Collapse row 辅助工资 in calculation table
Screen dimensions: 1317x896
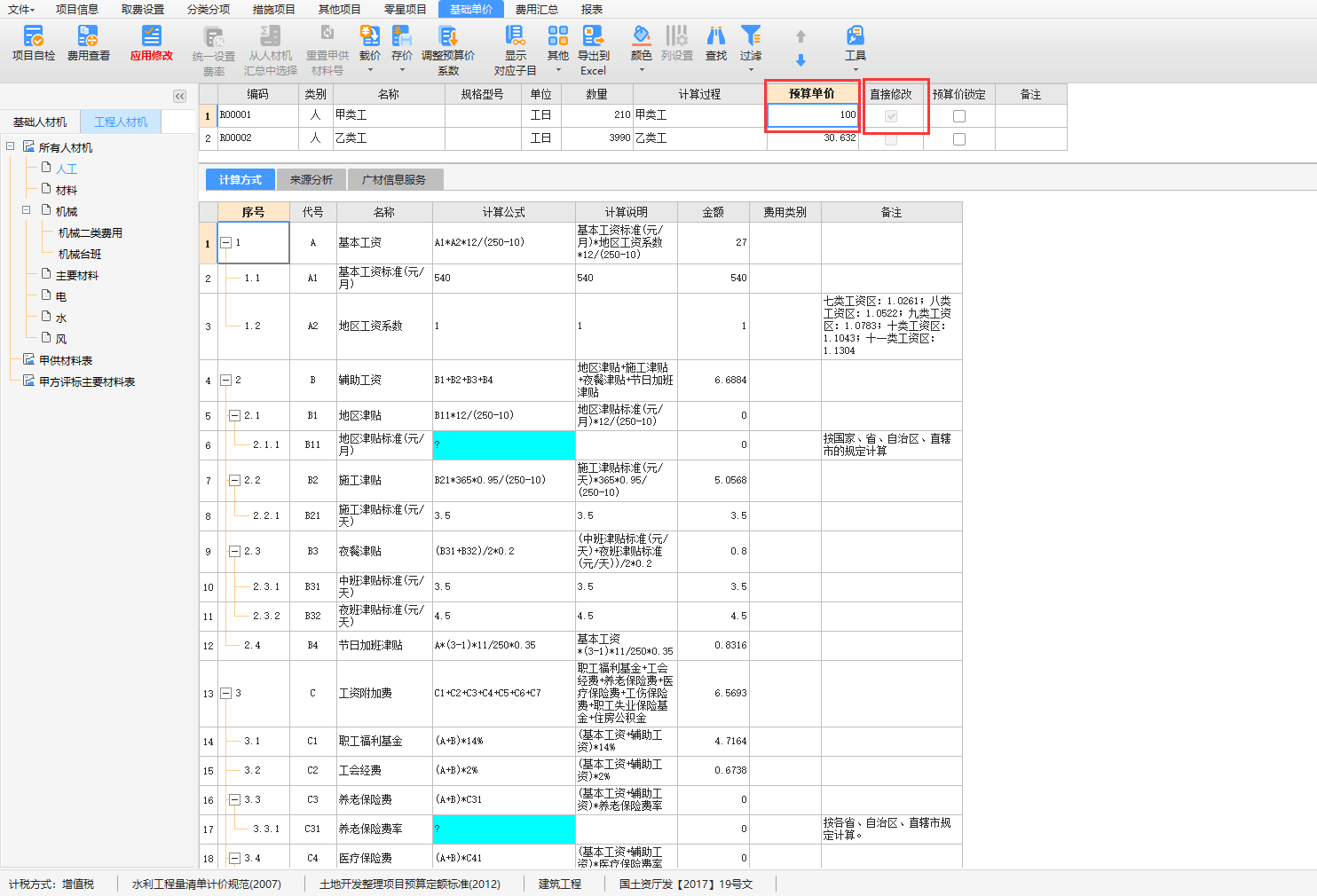click(225, 380)
